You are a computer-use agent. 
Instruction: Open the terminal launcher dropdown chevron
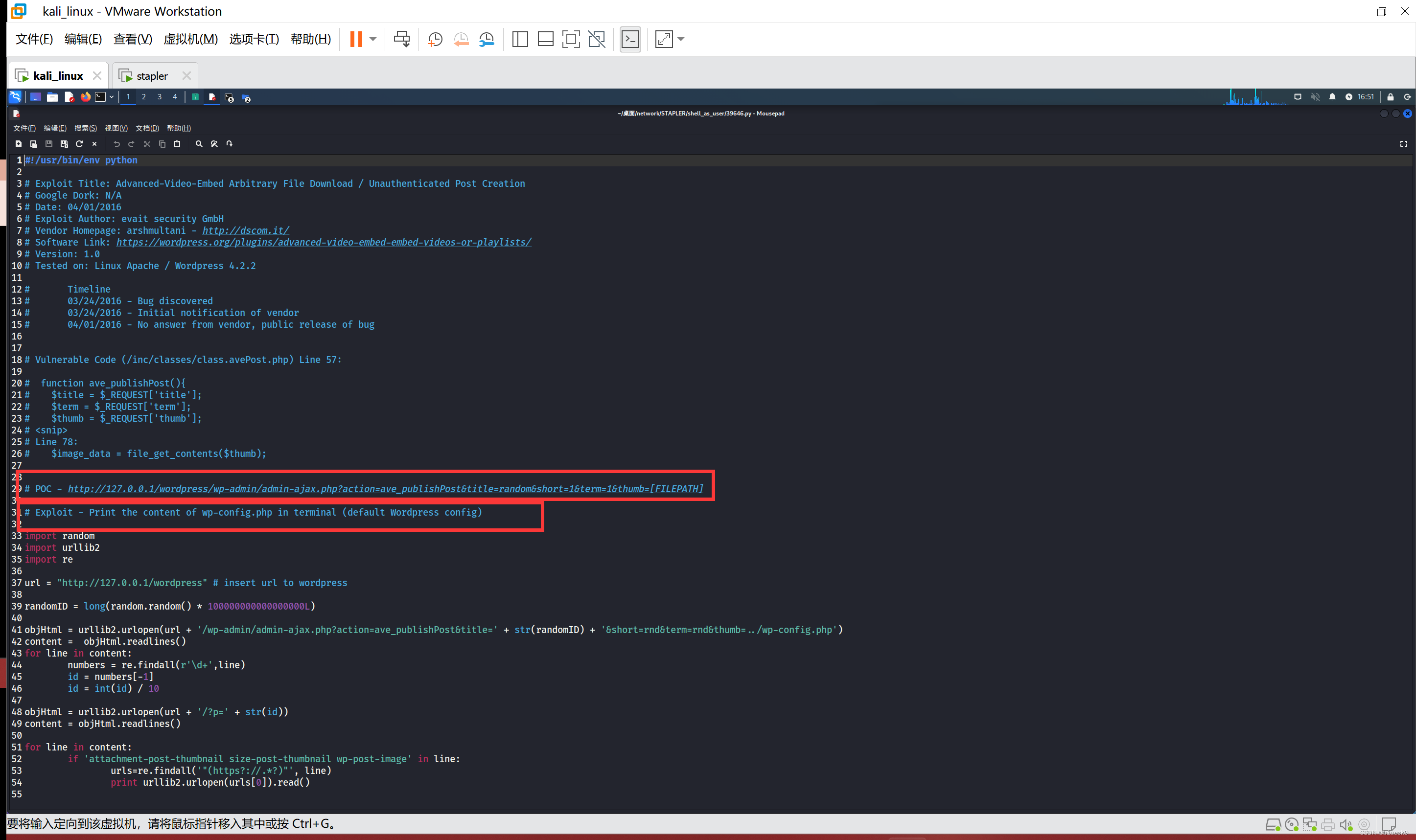[x=112, y=97]
